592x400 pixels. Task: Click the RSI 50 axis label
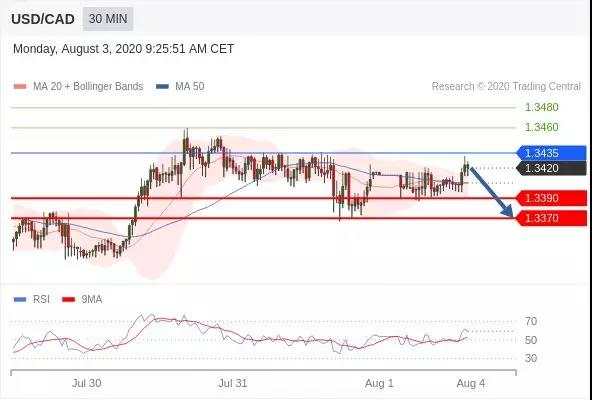pyautogui.click(x=531, y=340)
